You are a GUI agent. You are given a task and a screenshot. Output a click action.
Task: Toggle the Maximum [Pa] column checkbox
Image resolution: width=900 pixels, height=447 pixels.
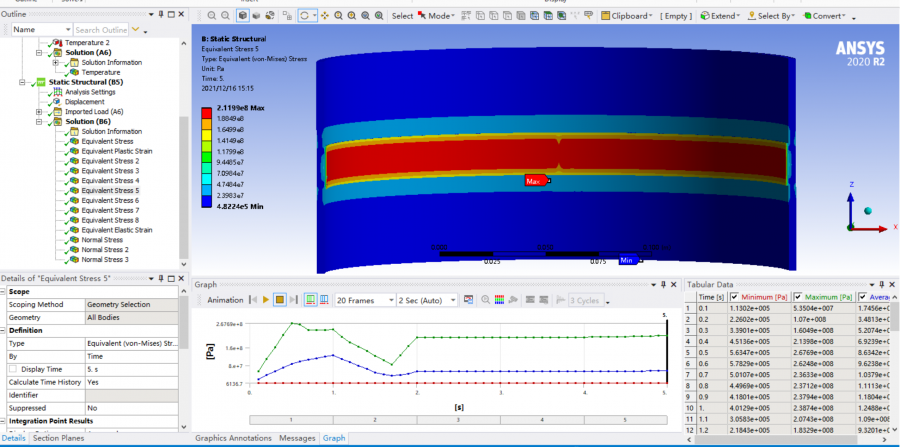797,297
